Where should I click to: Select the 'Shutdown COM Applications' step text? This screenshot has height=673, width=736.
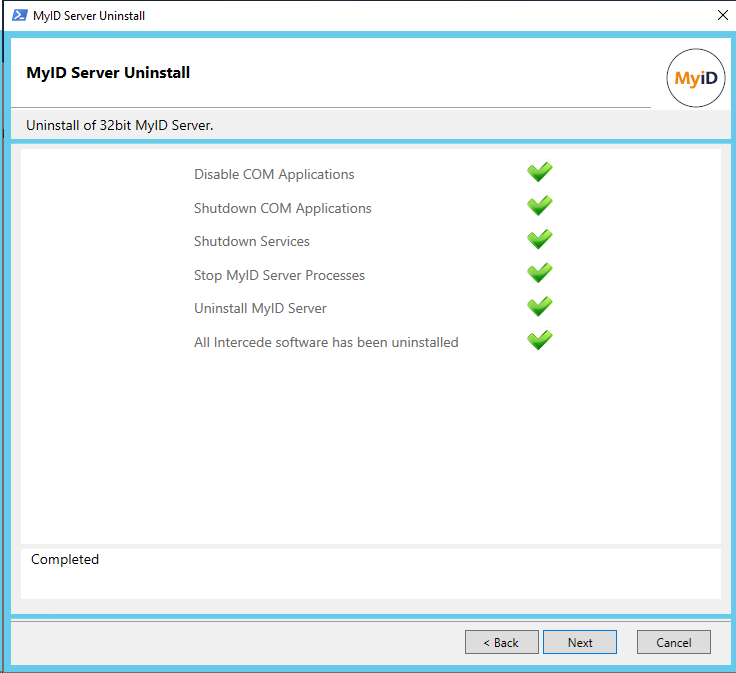pos(283,208)
